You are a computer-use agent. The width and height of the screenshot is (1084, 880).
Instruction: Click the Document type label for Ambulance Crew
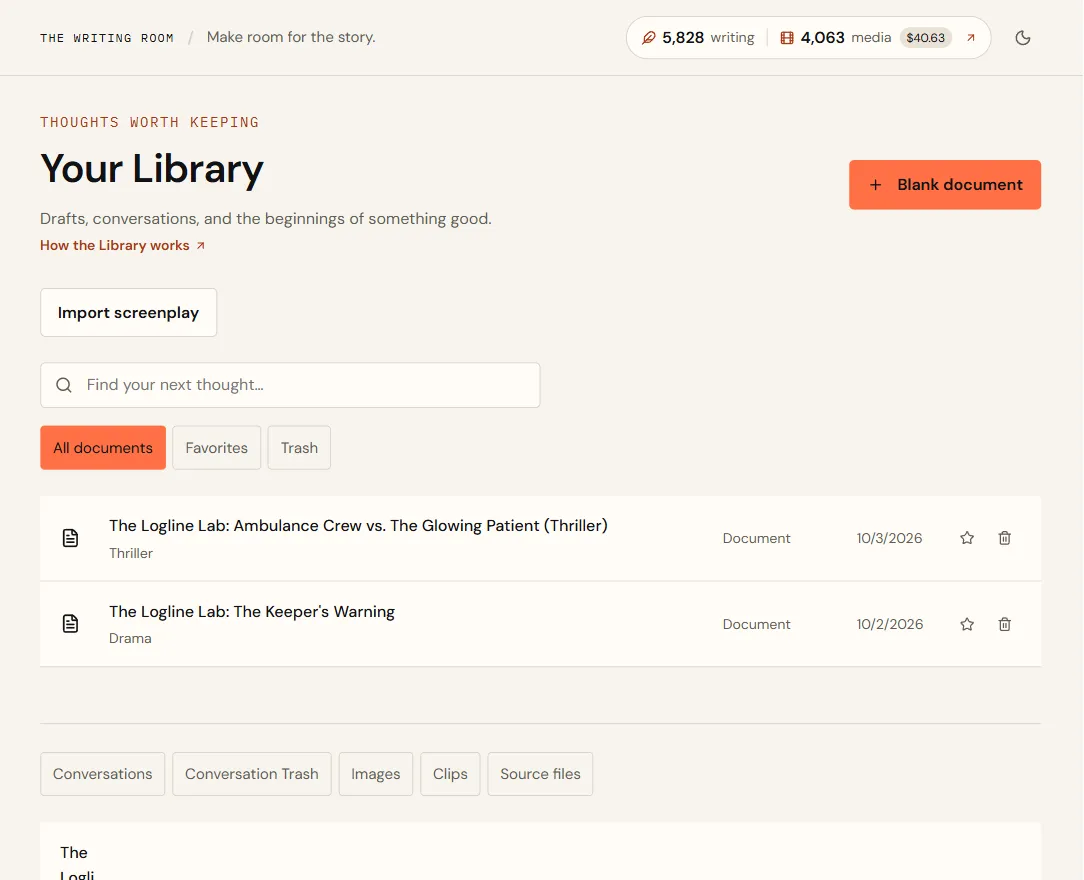tap(756, 539)
